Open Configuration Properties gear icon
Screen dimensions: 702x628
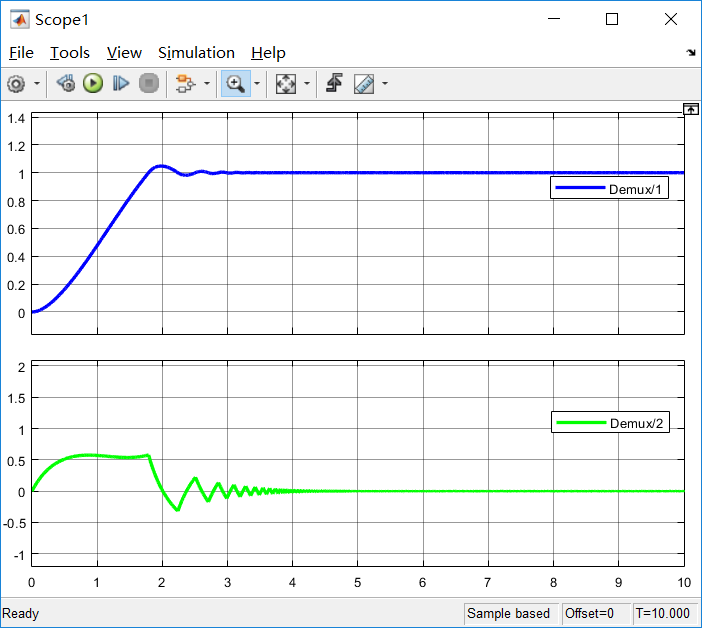pyautogui.click(x=16, y=84)
